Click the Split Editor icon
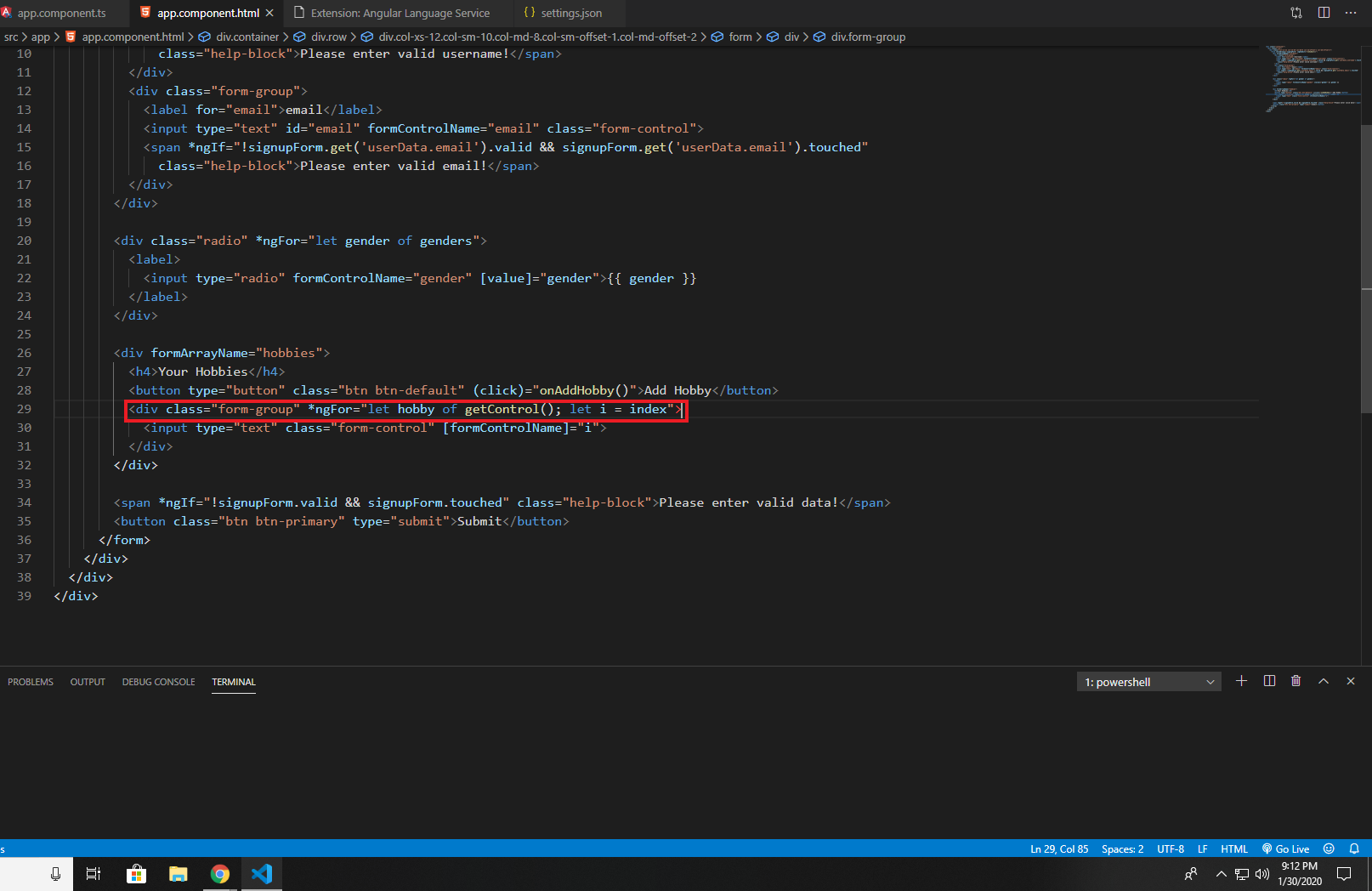Viewport: 1372px width, 891px height. coord(1324,13)
